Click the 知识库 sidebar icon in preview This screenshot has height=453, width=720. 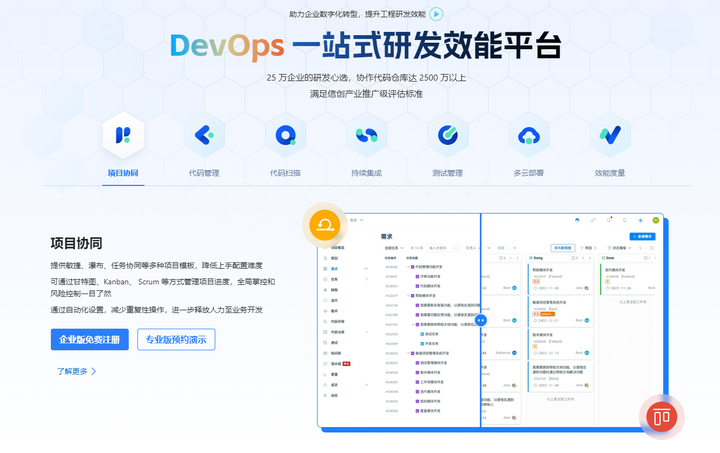(326, 353)
